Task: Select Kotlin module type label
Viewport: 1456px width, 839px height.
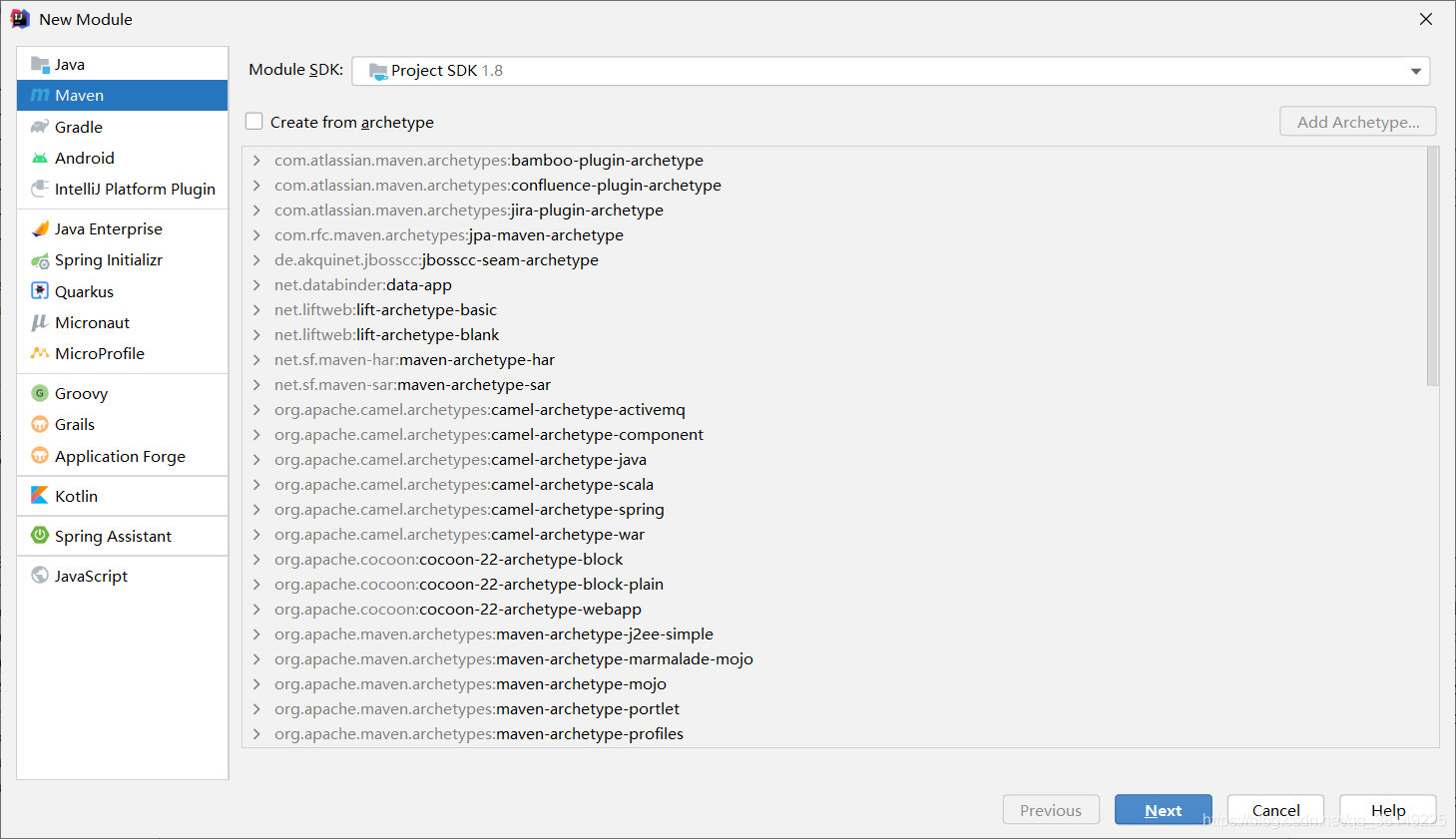Action: [77, 496]
